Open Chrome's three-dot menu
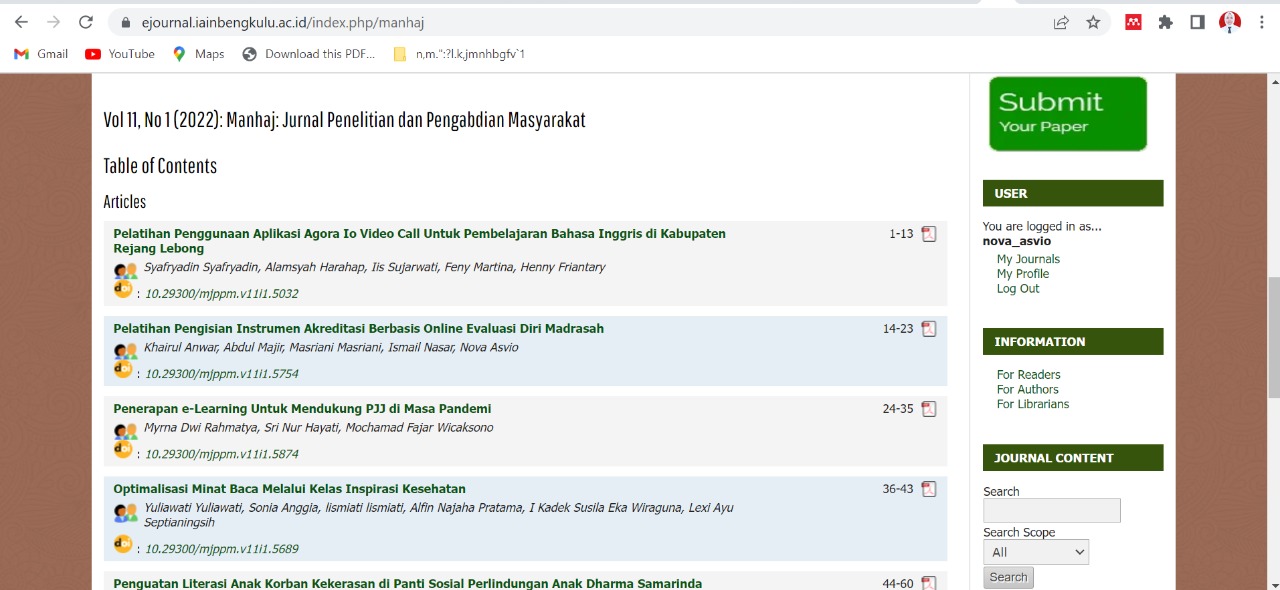This screenshot has width=1280, height=590. 1262,22
